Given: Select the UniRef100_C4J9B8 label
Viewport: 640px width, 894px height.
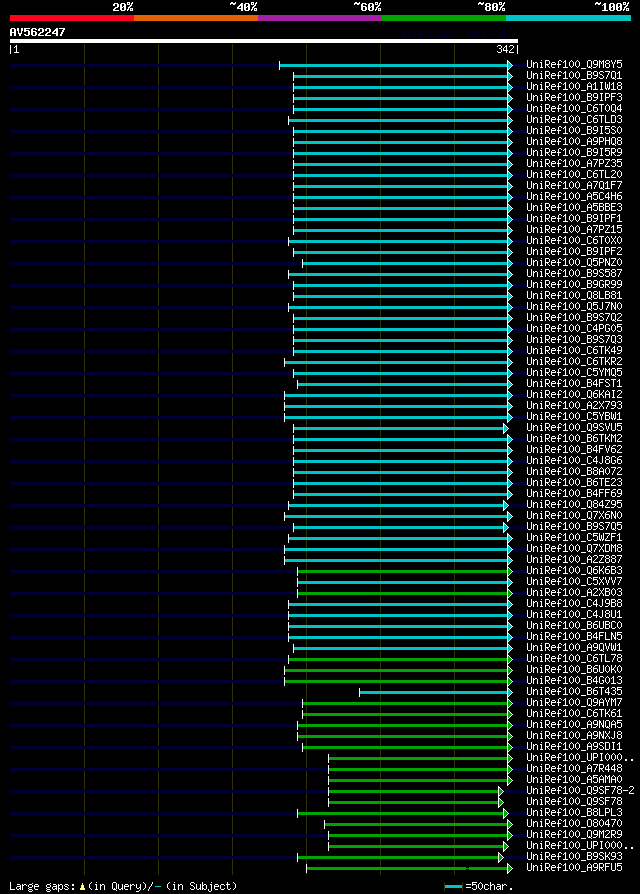Looking at the screenshot, I should tap(574, 604).
